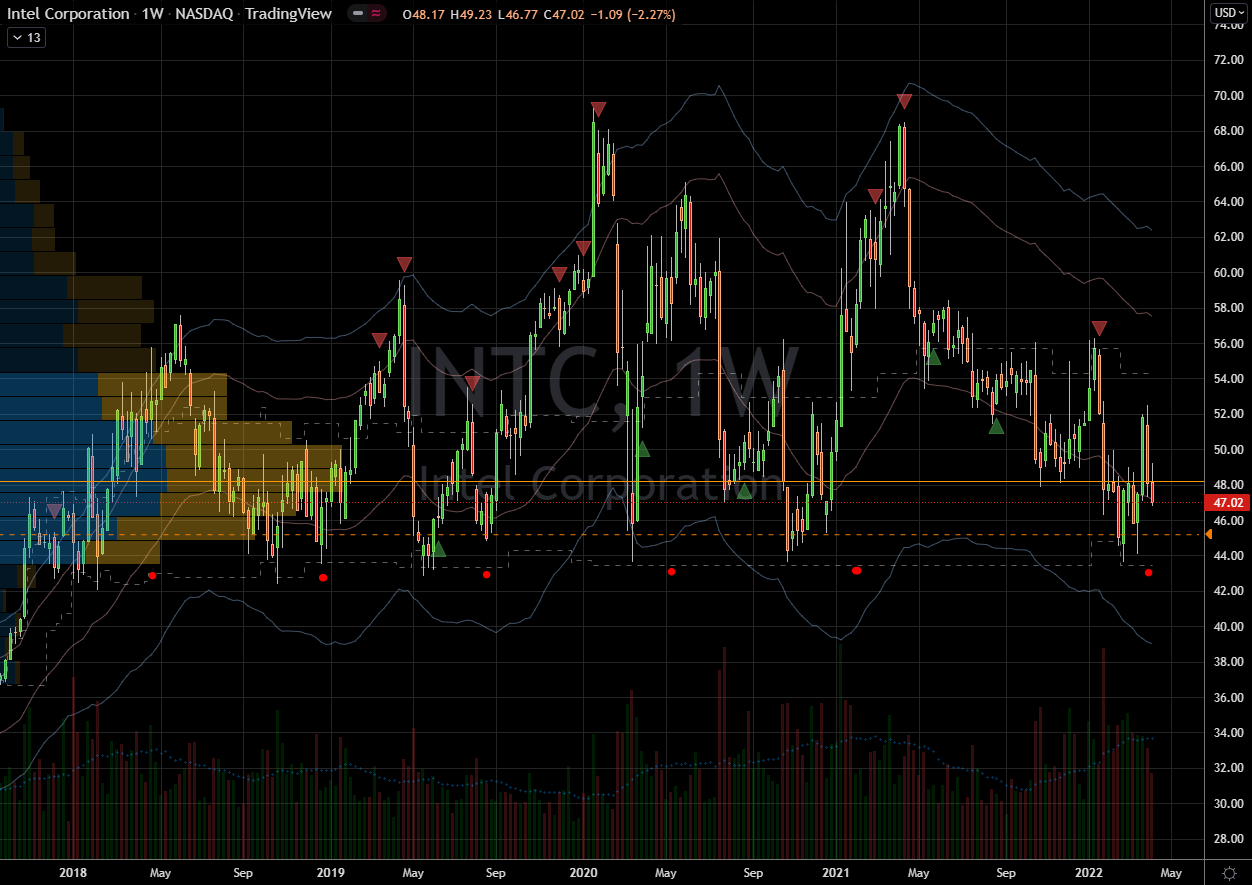Screen dimensions: 1252x885
Task: Open the USD currency dropdown
Action: point(1229,13)
